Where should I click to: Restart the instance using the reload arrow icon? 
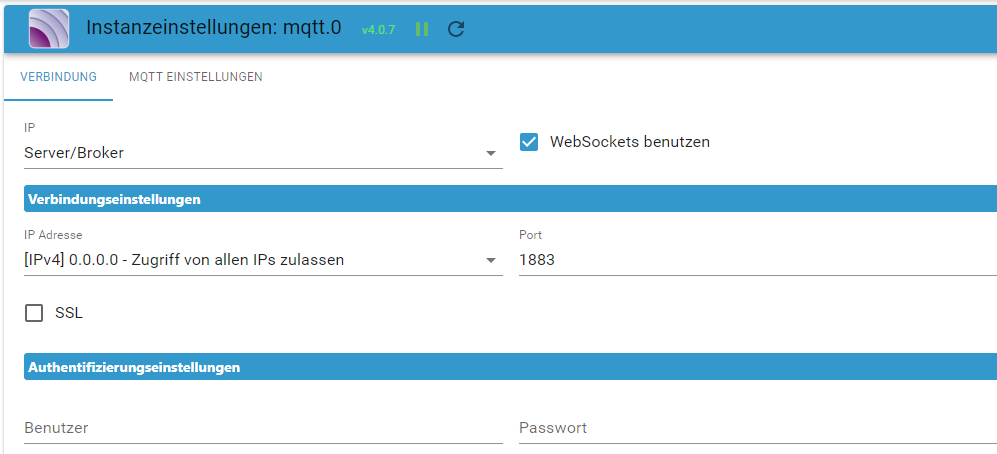click(x=456, y=29)
